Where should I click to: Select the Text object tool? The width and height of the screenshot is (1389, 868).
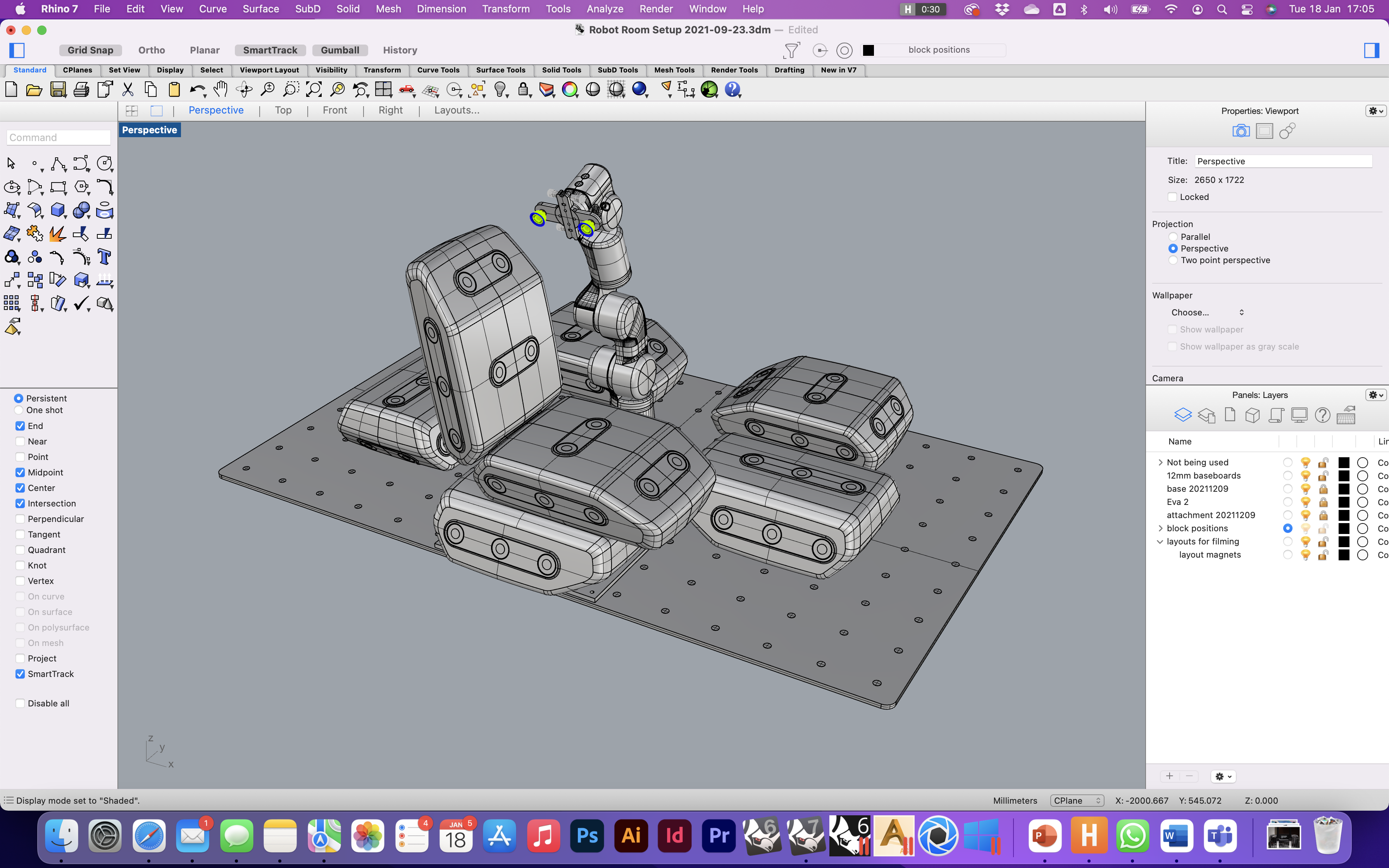pyautogui.click(x=105, y=257)
